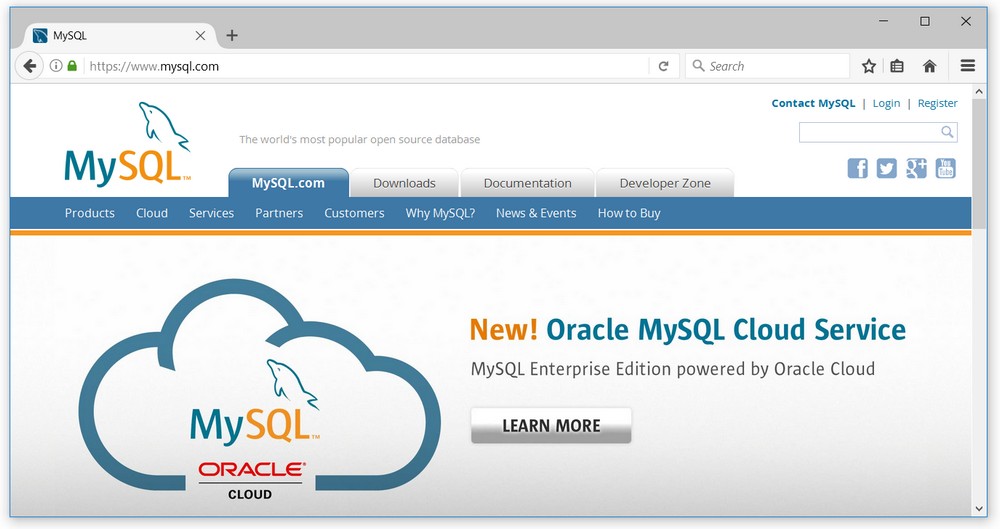Viewport: 1000px width, 529px height.
Task: Click the Contact MySQL link
Action: 813,103
